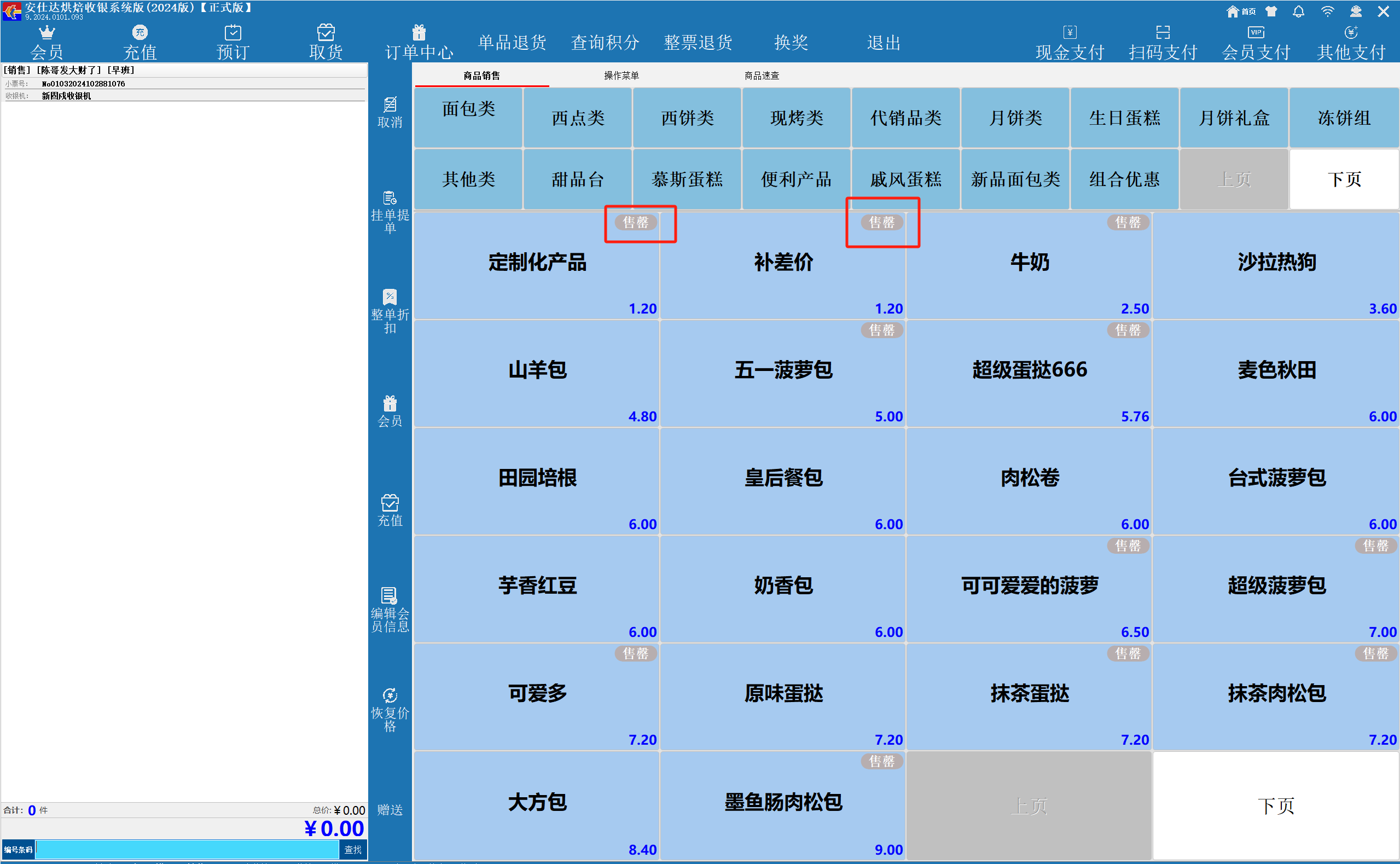Image resolution: width=1400 pixels, height=864 pixels.
Task: Click the 整单折扣 discount icon in the sidebar
Action: 390,297
